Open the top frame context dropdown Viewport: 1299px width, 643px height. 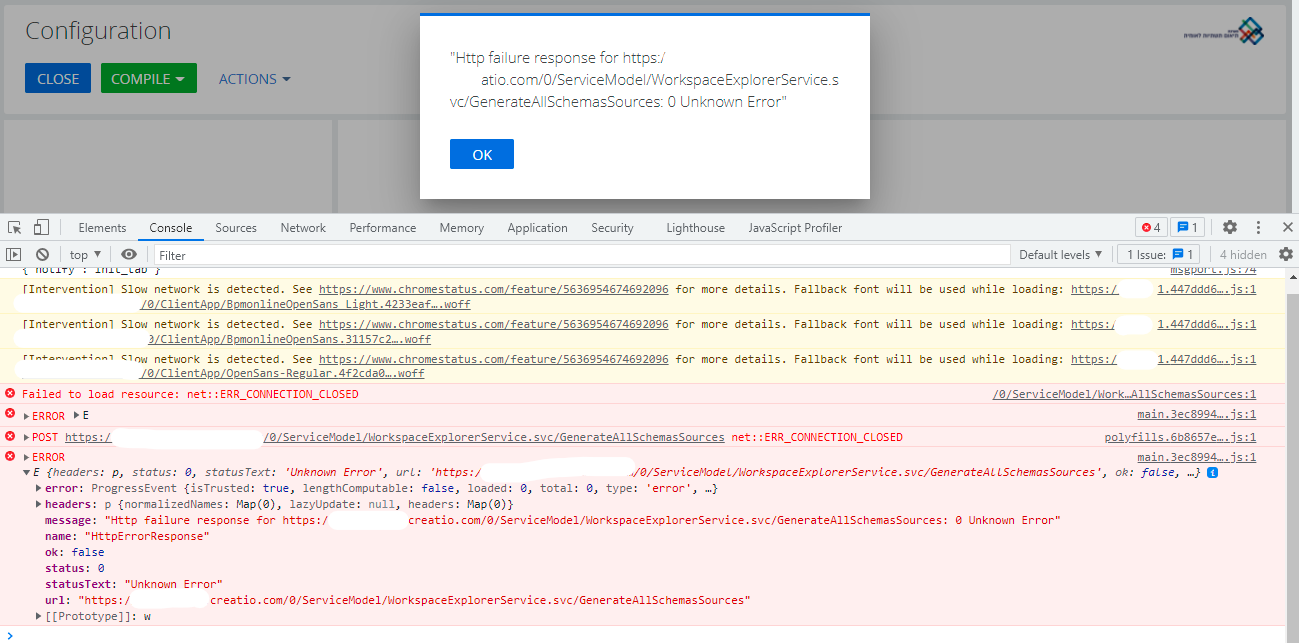click(83, 254)
